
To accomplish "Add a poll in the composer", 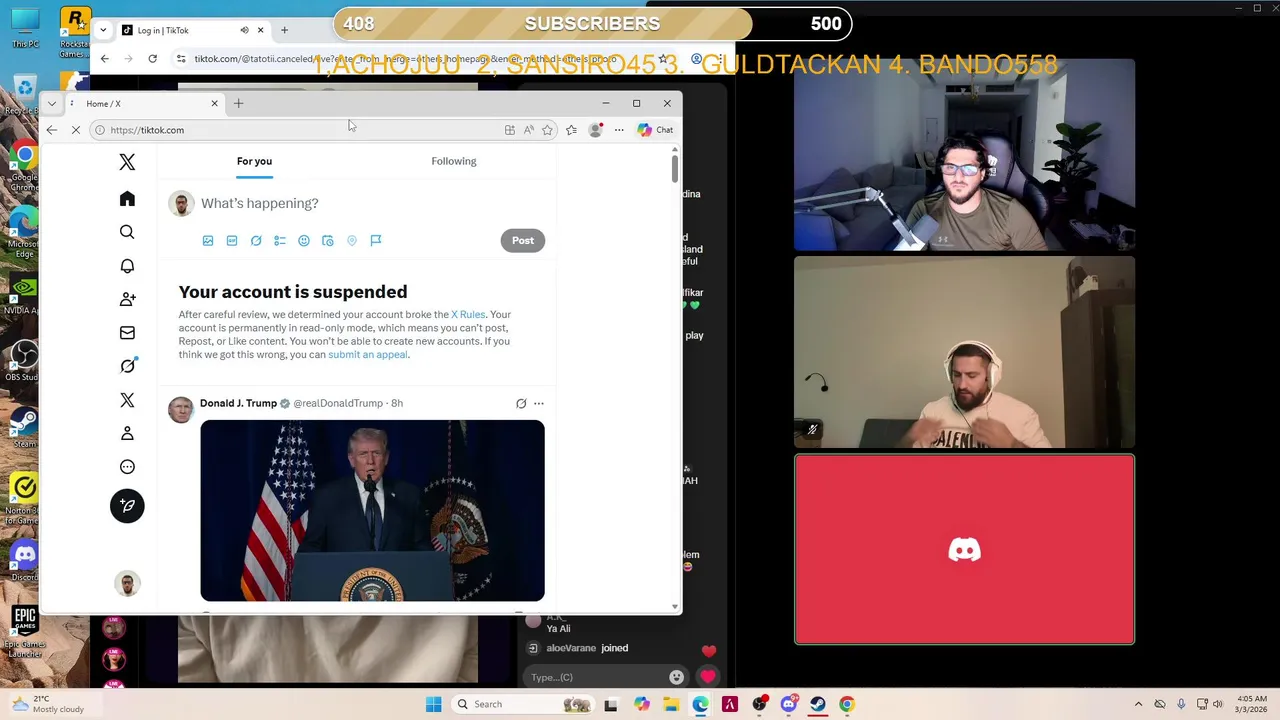I will pos(280,241).
